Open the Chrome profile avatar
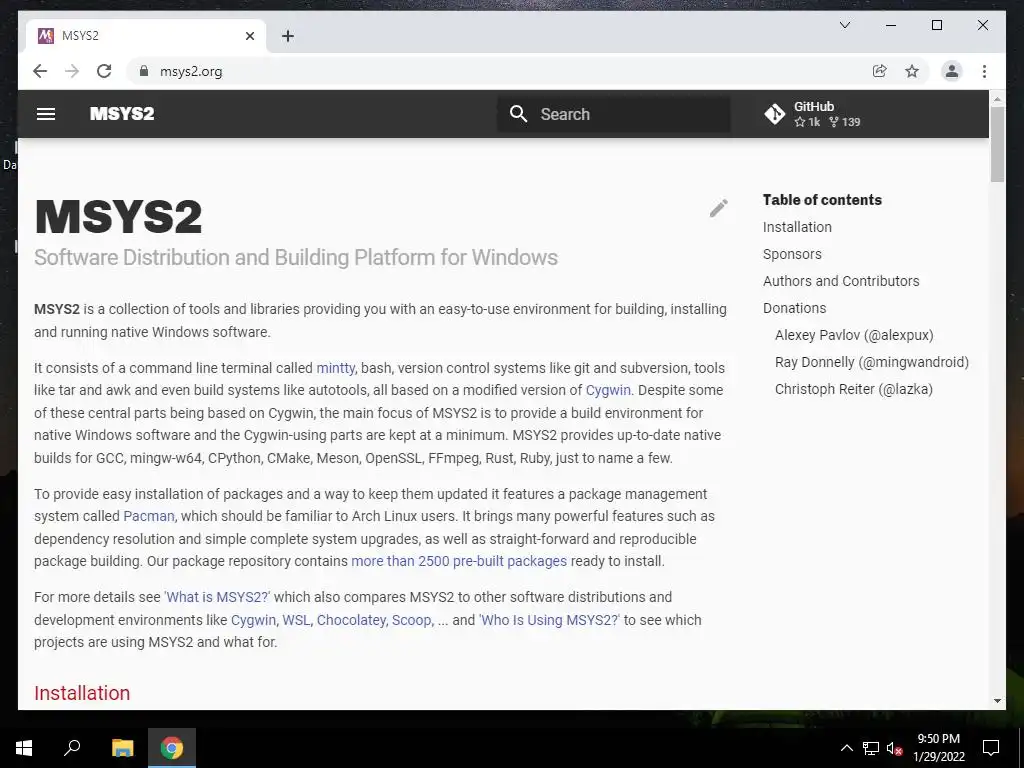Image resolution: width=1024 pixels, height=768 pixels. click(952, 71)
